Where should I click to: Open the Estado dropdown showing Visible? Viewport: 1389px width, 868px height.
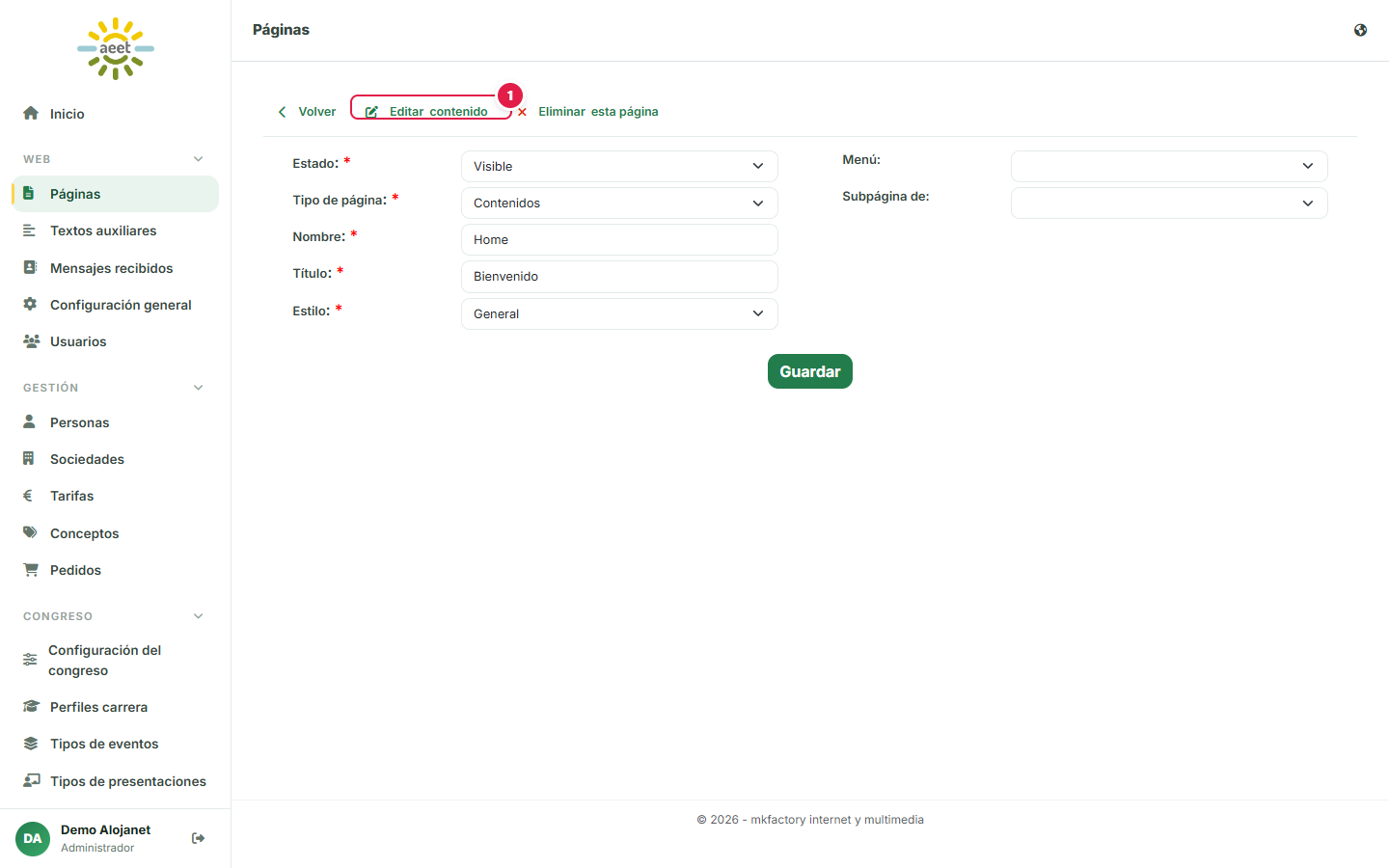[x=619, y=166]
